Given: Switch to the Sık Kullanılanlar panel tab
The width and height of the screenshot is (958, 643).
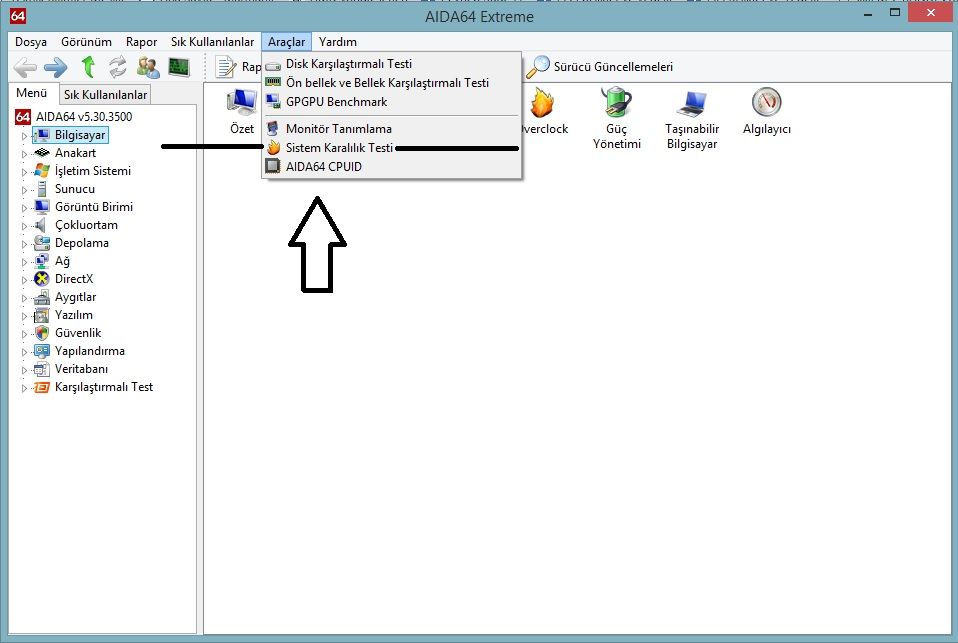Looking at the screenshot, I should click(x=105, y=94).
